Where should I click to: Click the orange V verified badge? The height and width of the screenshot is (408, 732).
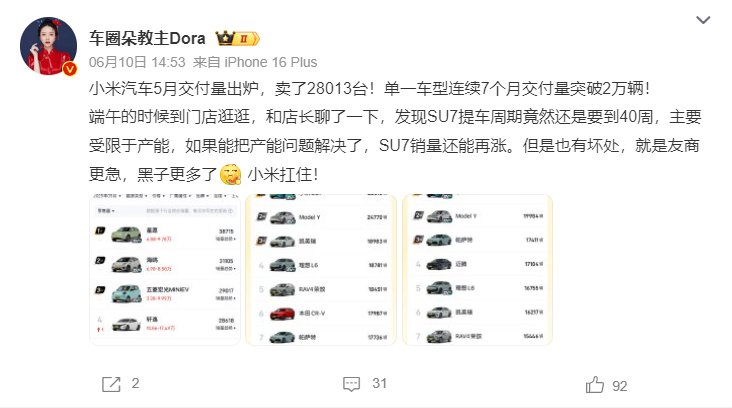[x=70, y=69]
